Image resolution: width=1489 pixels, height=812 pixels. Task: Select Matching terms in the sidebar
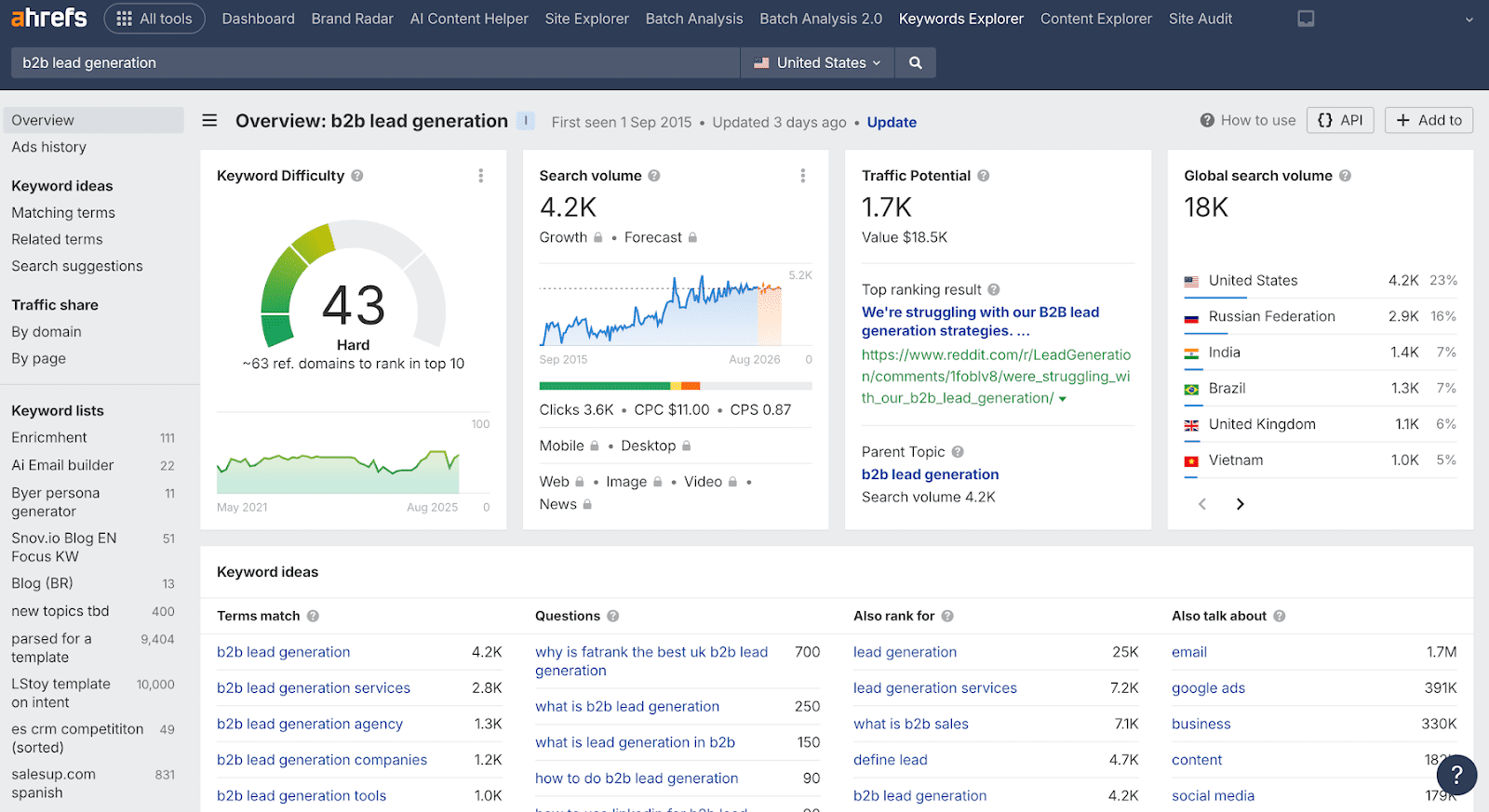pos(63,213)
